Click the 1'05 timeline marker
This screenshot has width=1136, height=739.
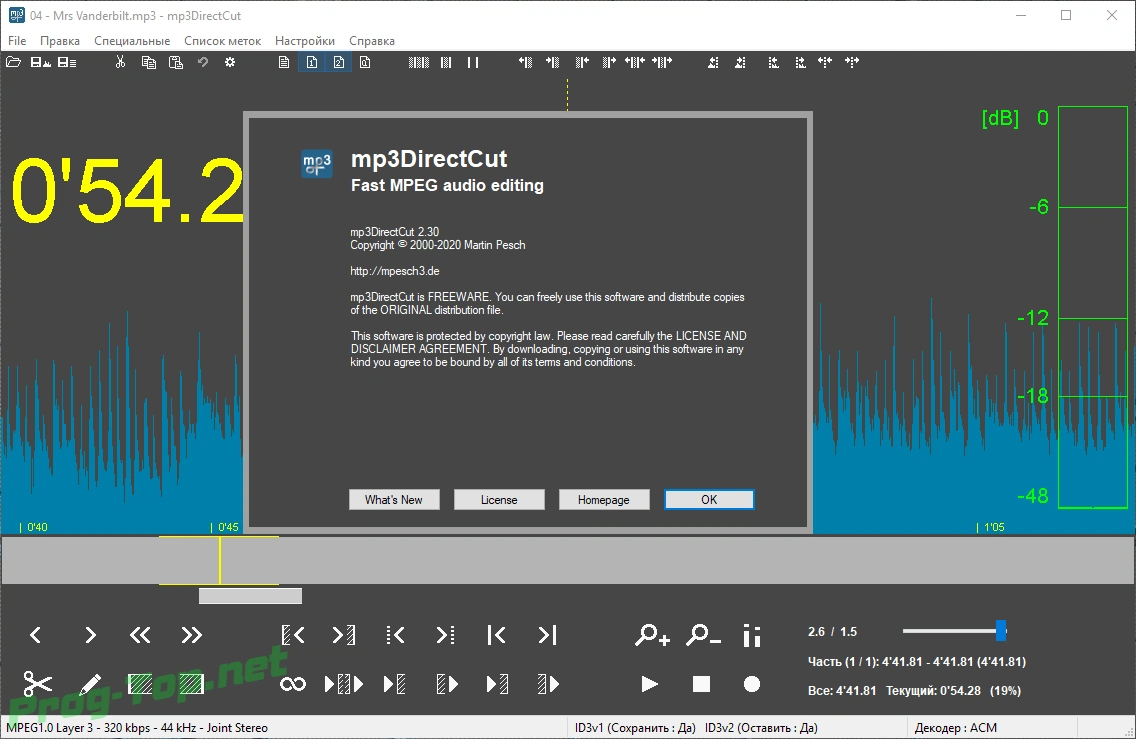coord(991,527)
